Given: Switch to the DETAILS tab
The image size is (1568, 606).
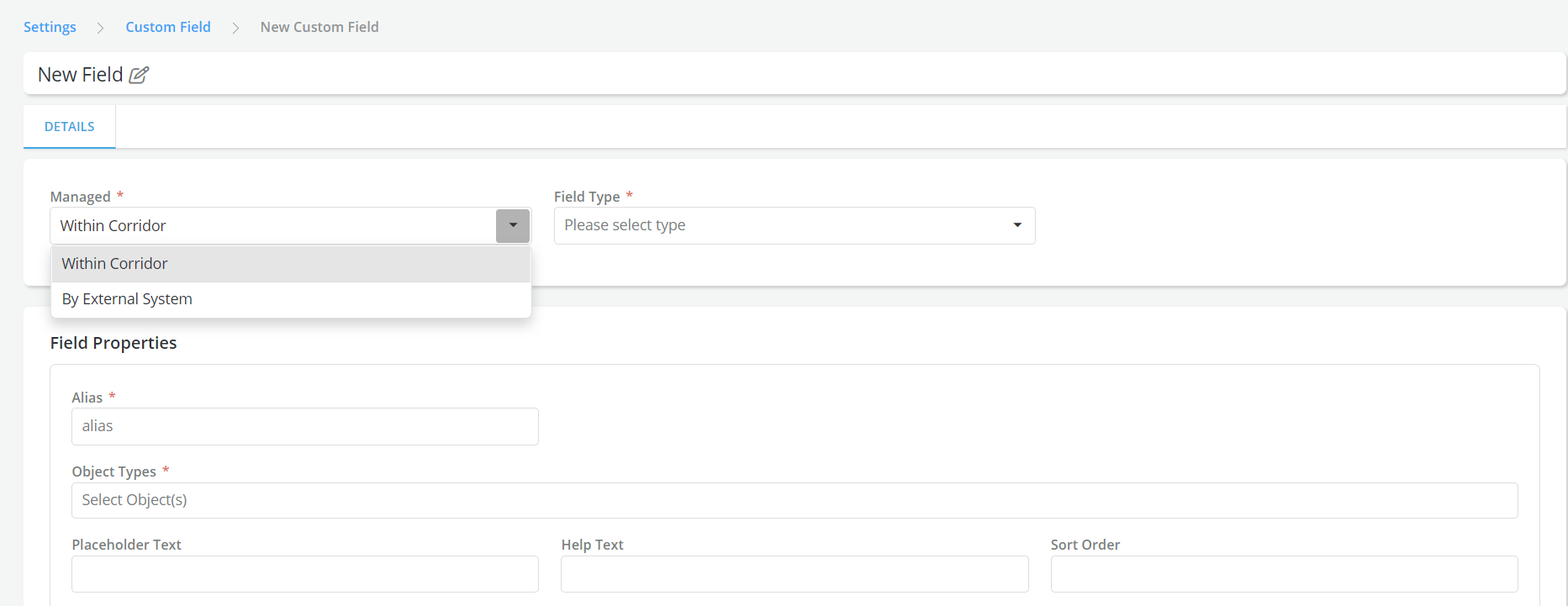Looking at the screenshot, I should click(69, 127).
